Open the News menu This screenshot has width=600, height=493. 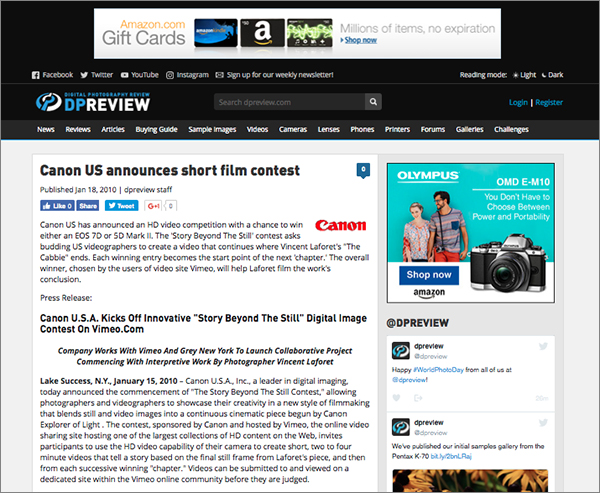pyautogui.click(x=46, y=129)
